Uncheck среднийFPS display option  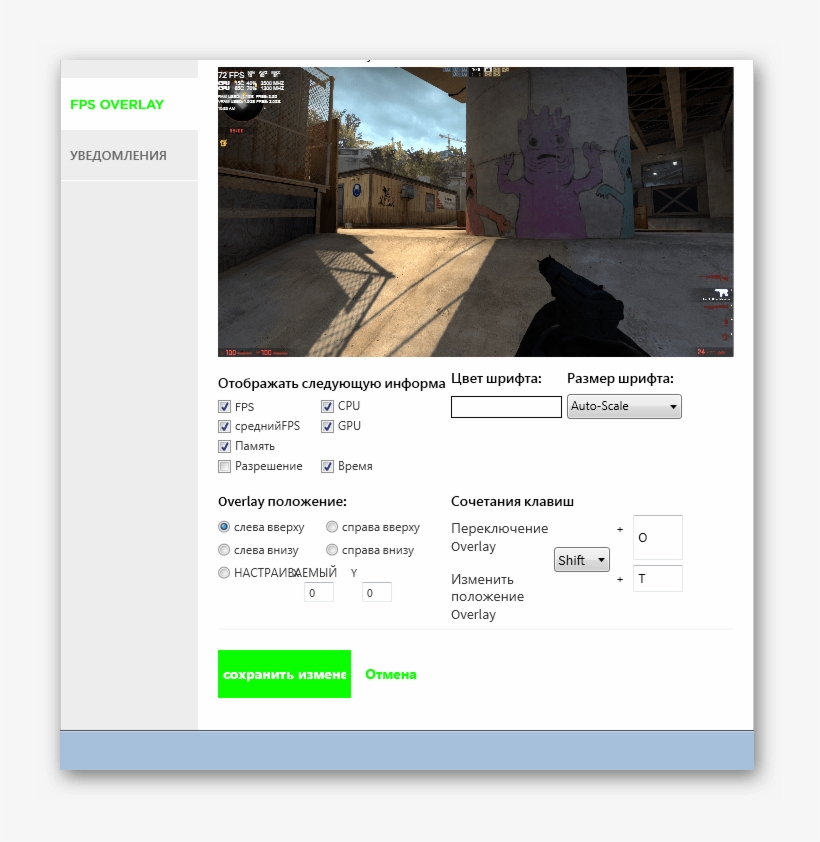coord(225,426)
